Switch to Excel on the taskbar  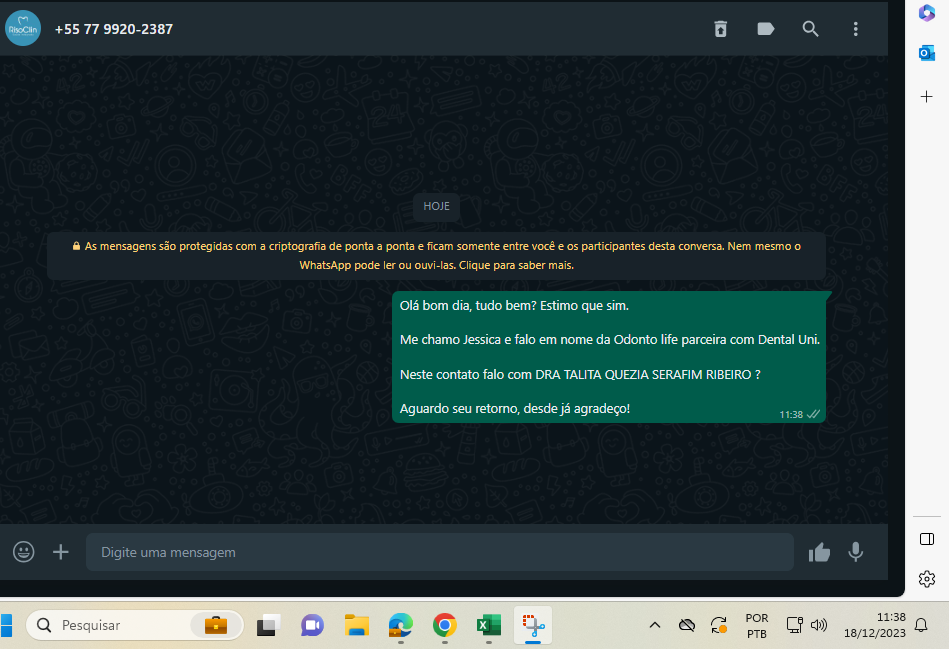489,625
